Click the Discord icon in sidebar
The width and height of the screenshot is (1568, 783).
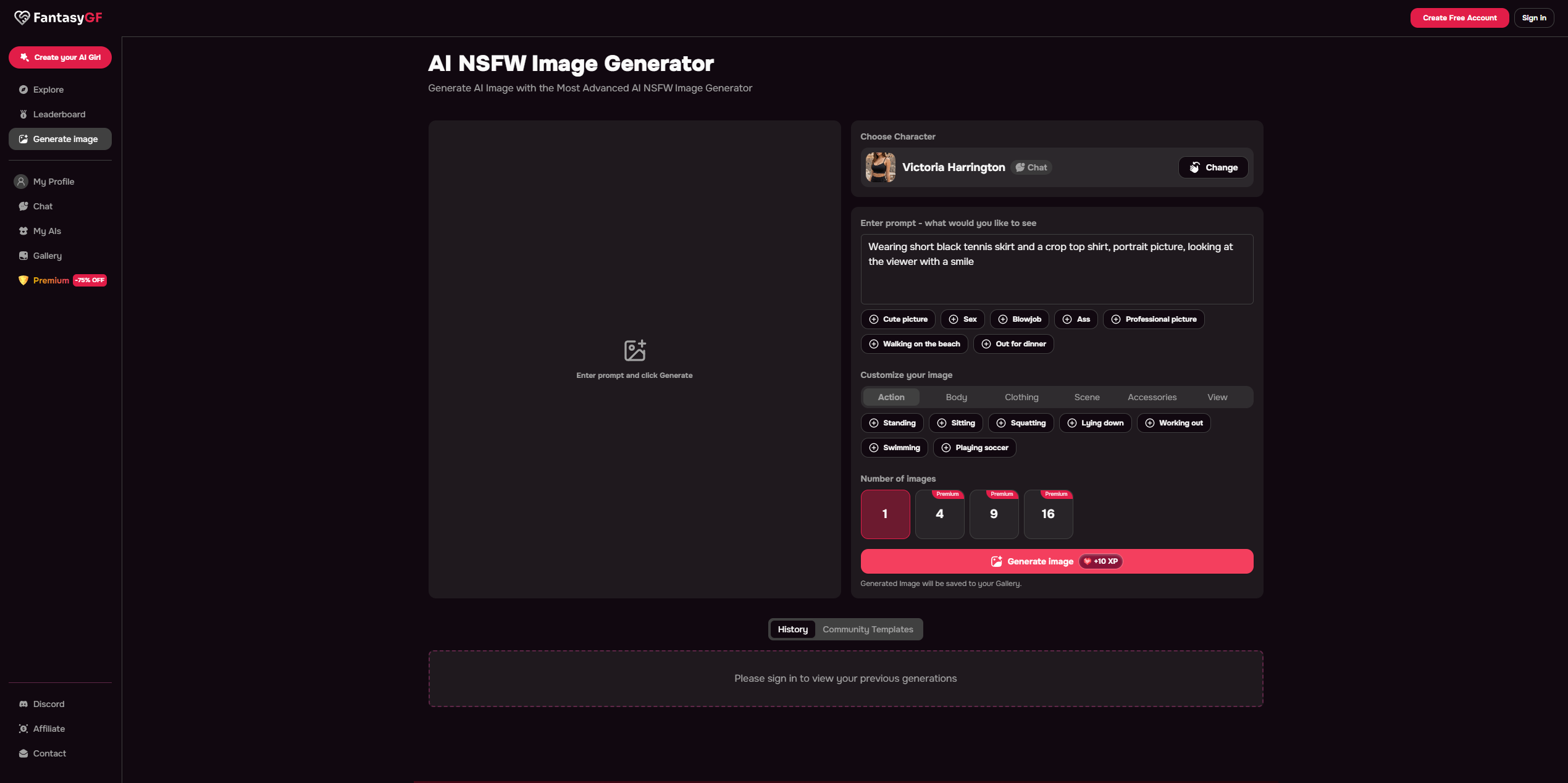pyautogui.click(x=23, y=704)
